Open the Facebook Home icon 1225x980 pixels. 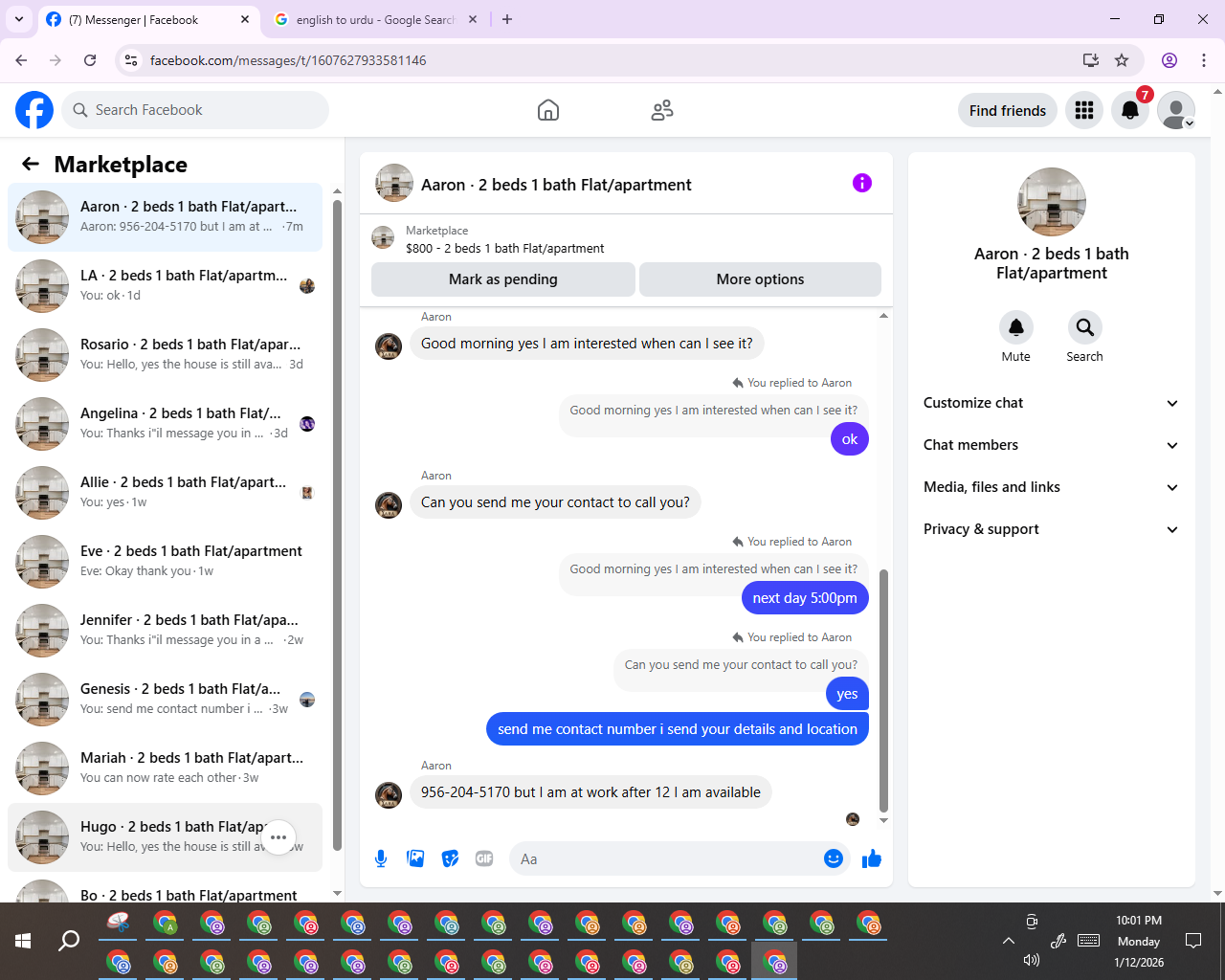tap(548, 110)
